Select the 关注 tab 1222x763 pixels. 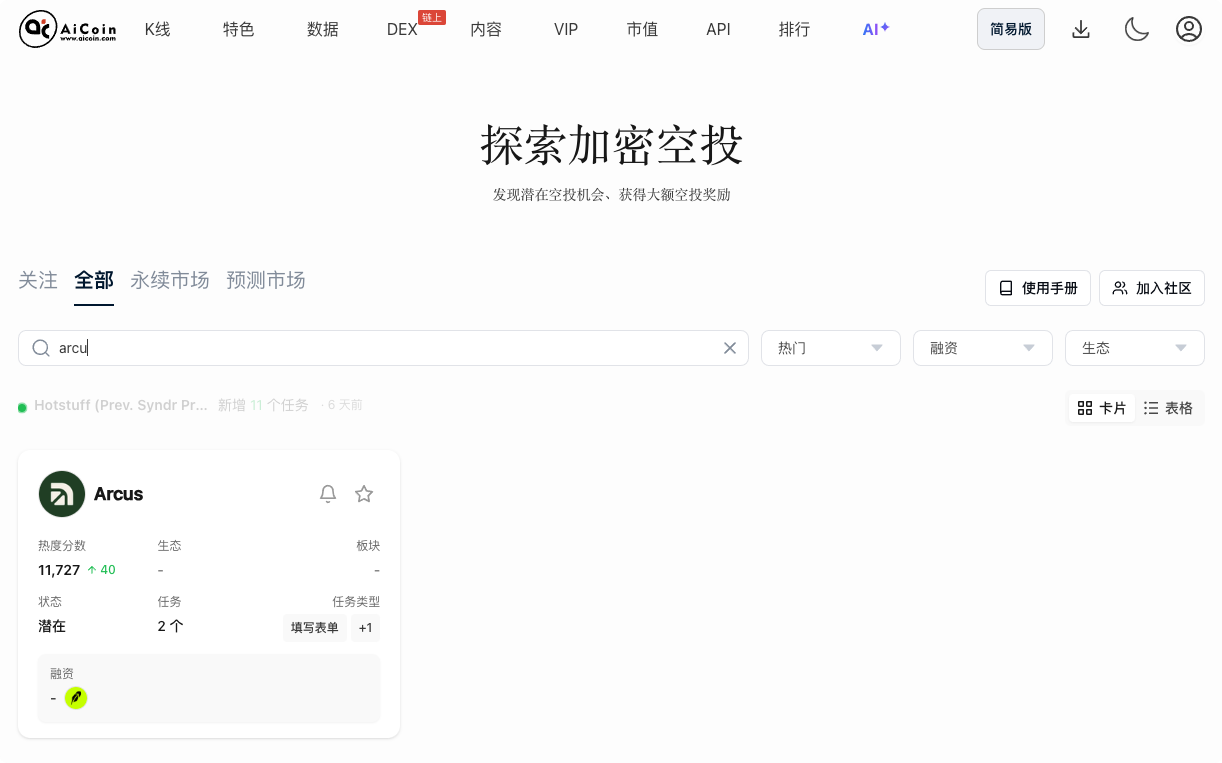point(38,281)
